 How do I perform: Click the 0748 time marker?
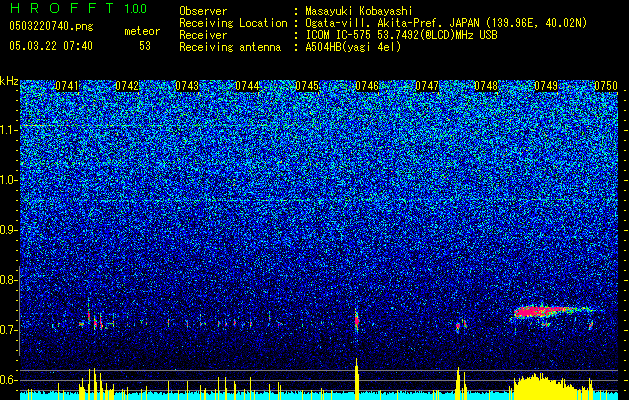(x=486, y=86)
